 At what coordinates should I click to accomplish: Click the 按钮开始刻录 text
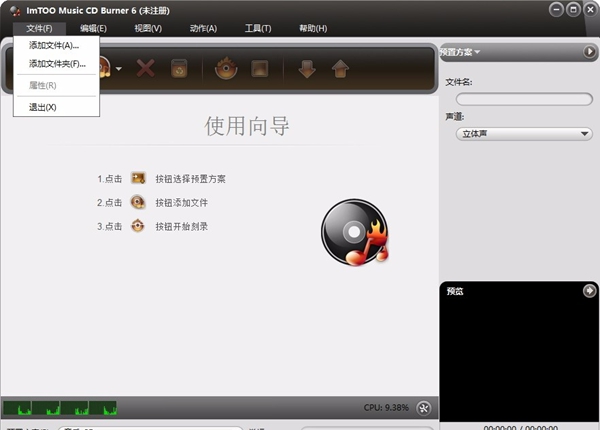[x=181, y=226]
